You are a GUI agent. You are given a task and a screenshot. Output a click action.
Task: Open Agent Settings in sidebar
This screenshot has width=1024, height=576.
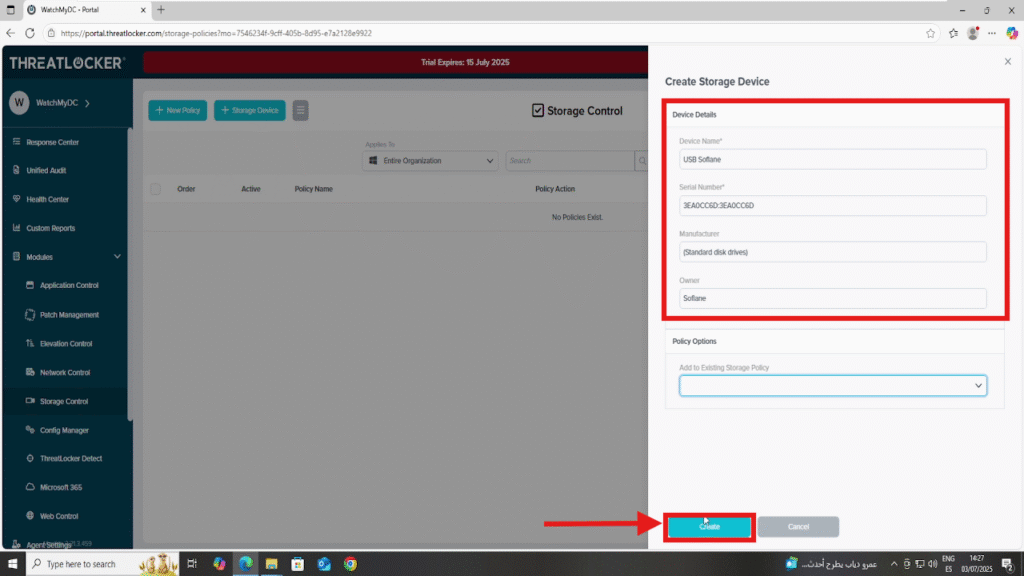coord(48,545)
